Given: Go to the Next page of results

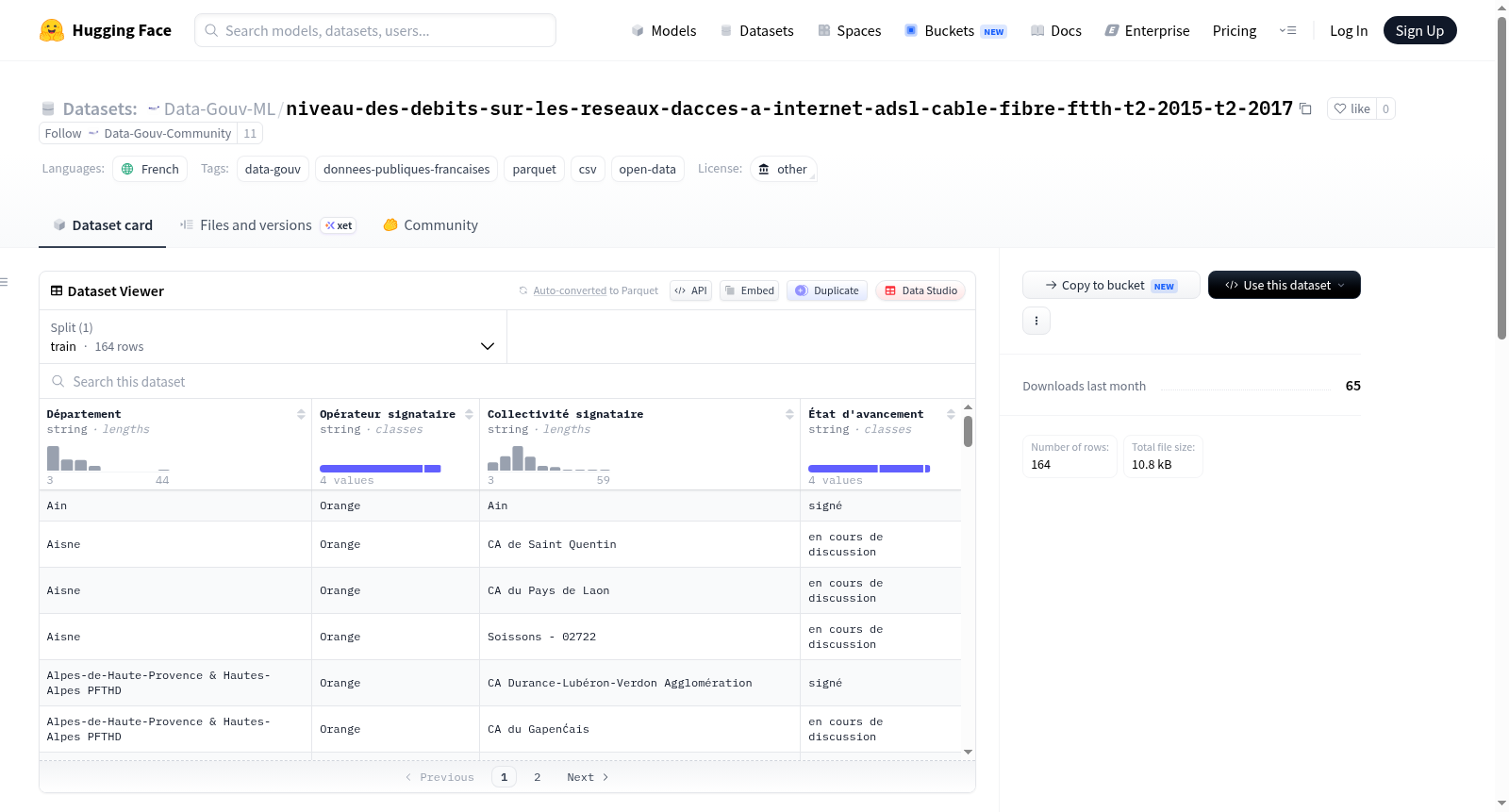Looking at the screenshot, I should point(588,777).
